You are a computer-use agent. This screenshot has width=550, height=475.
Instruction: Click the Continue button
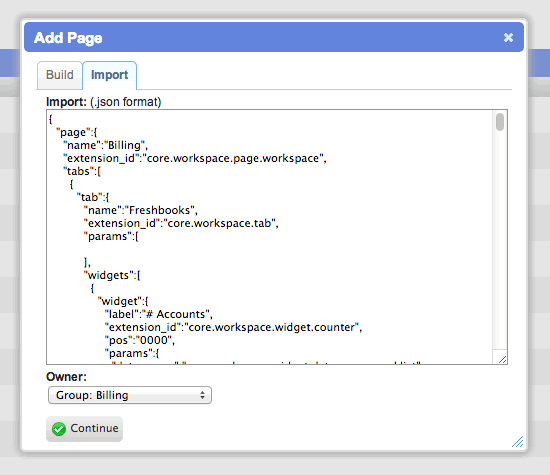[85, 429]
